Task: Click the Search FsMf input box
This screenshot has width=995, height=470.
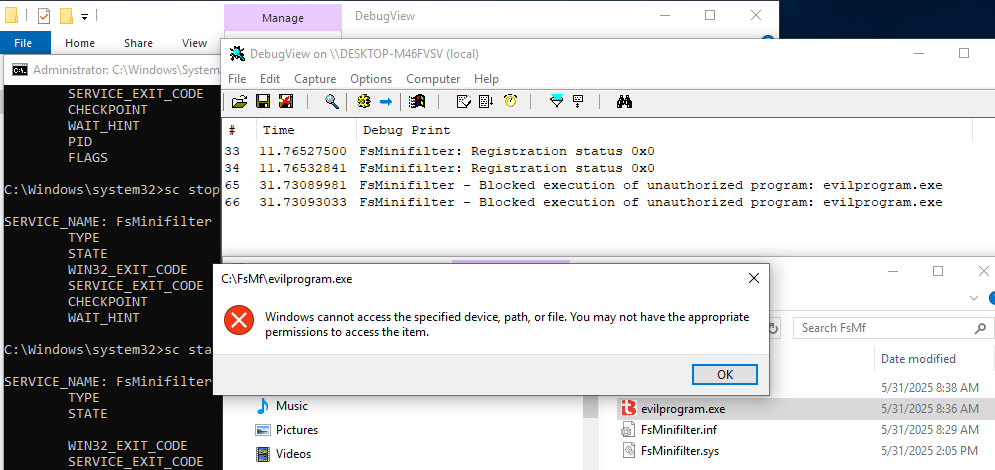Action: pos(880,328)
